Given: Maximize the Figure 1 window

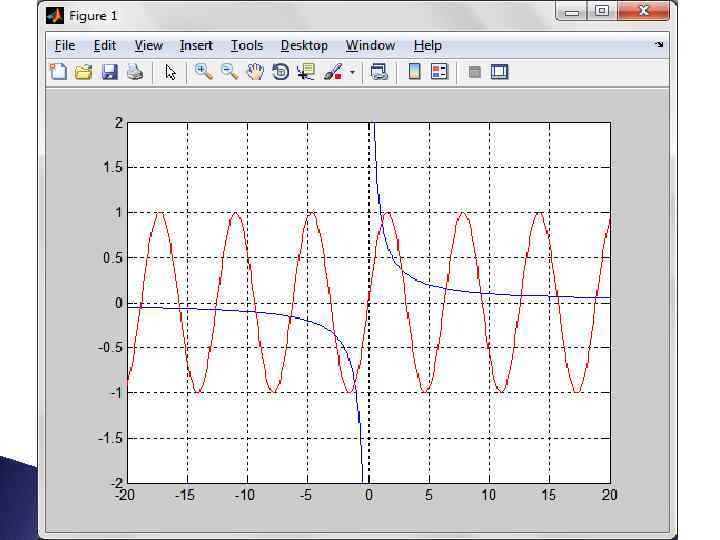Looking at the screenshot, I should (602, 11).
